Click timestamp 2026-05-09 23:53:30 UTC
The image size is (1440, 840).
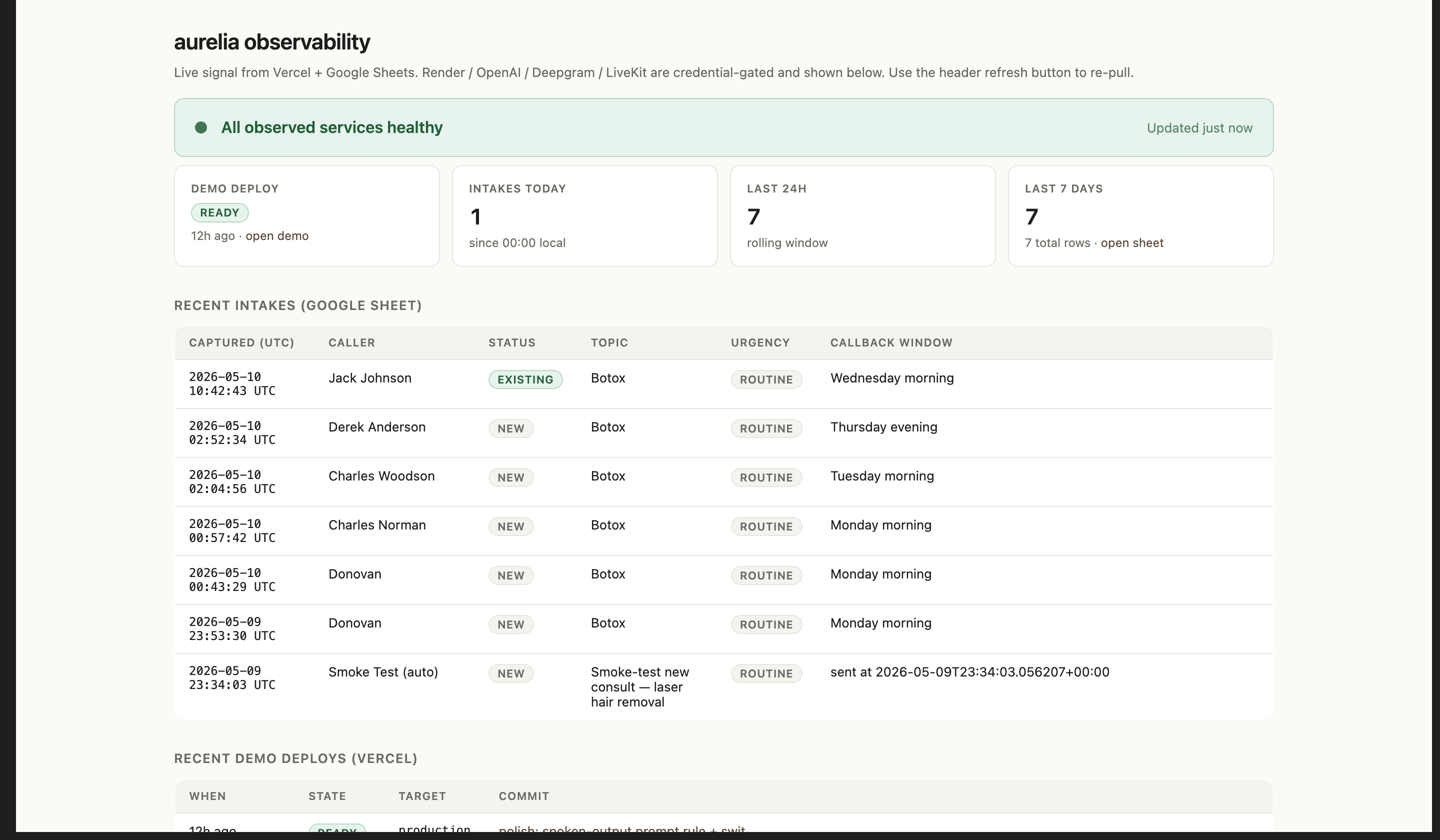point(232,629)
